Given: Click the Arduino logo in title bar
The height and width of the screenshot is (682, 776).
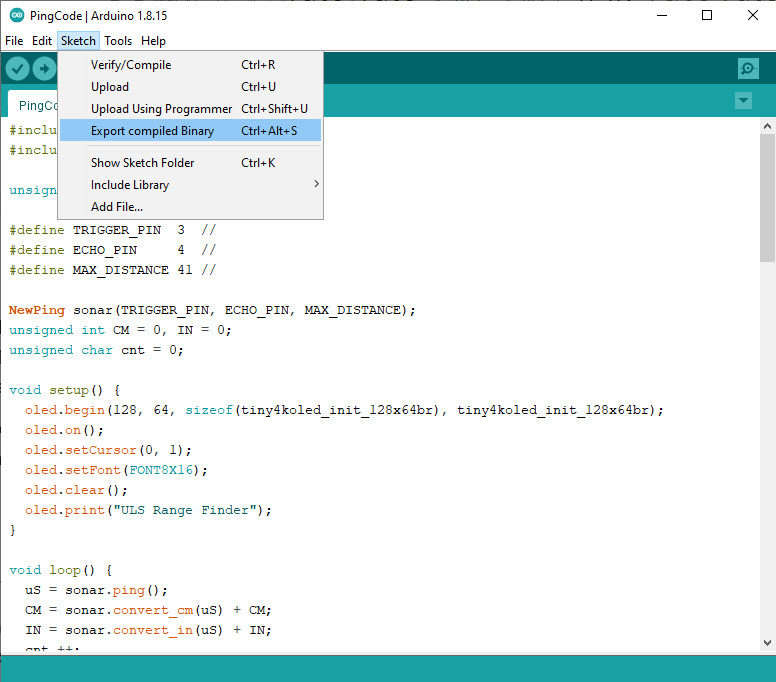Looking at the screenshot, I should (17, 15).
